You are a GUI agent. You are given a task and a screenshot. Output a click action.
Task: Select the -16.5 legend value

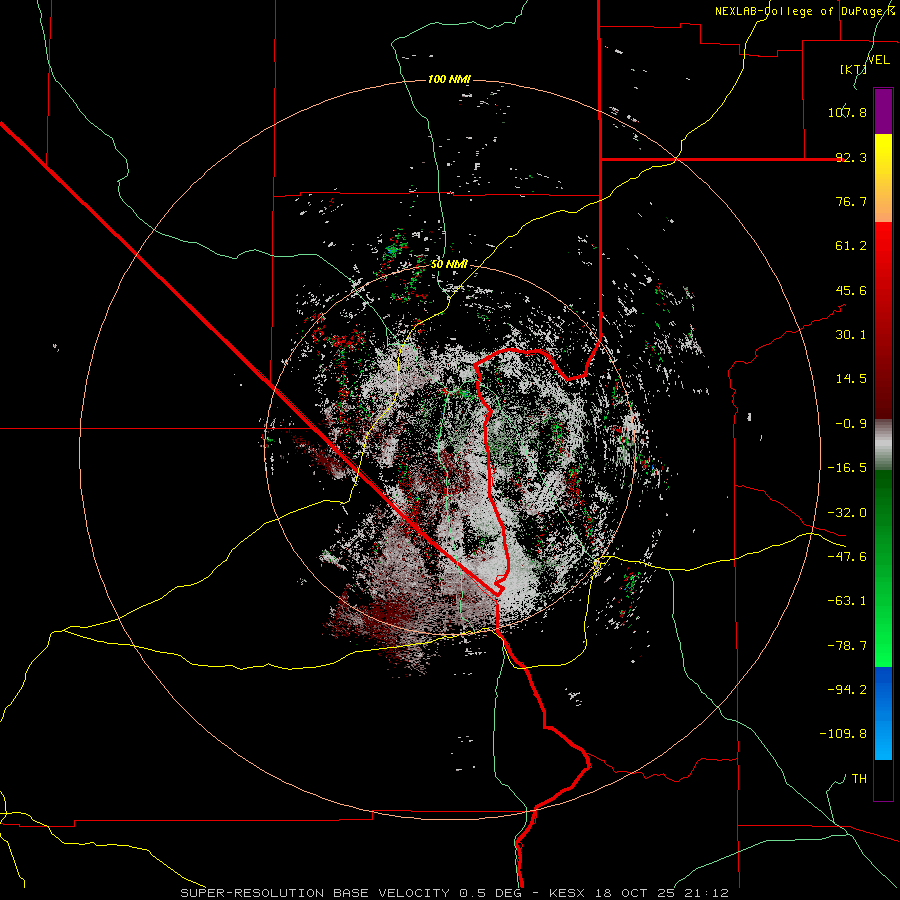(x=847, y=468)
